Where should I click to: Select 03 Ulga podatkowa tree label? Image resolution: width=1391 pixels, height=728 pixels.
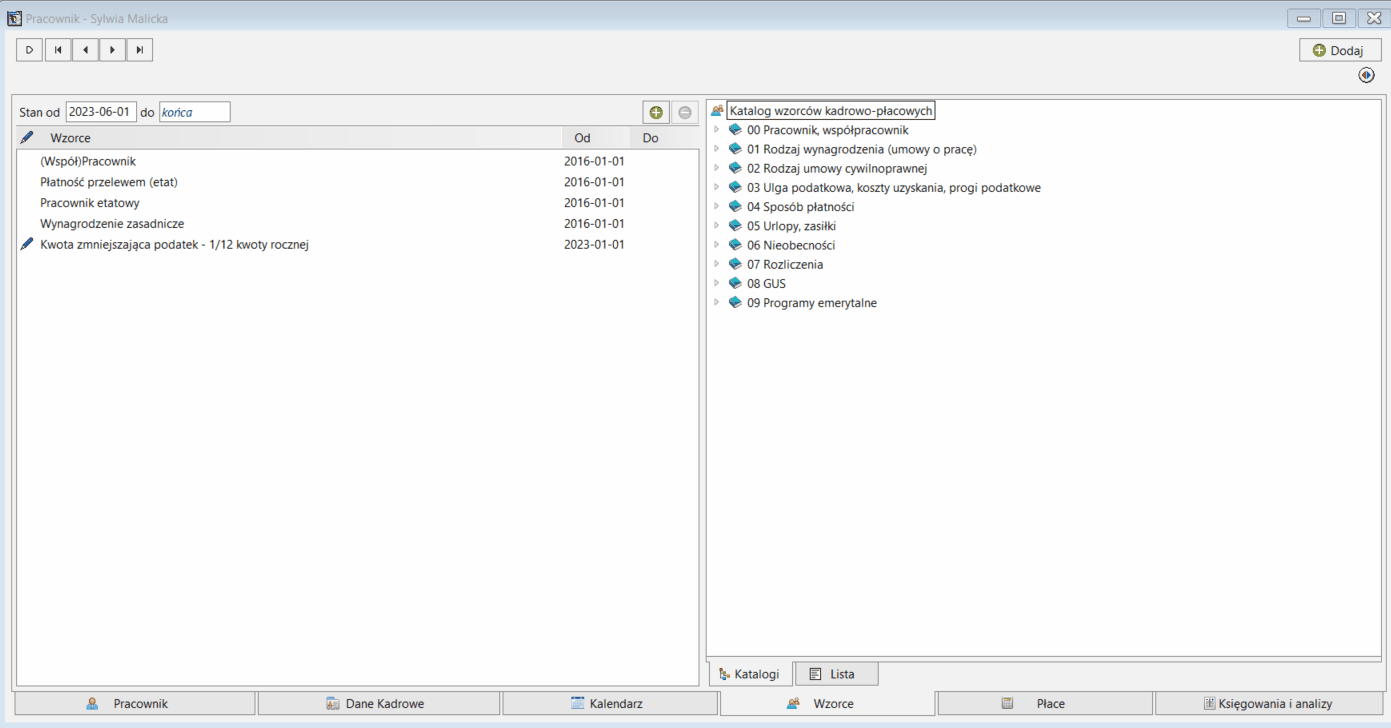(894, 188)
